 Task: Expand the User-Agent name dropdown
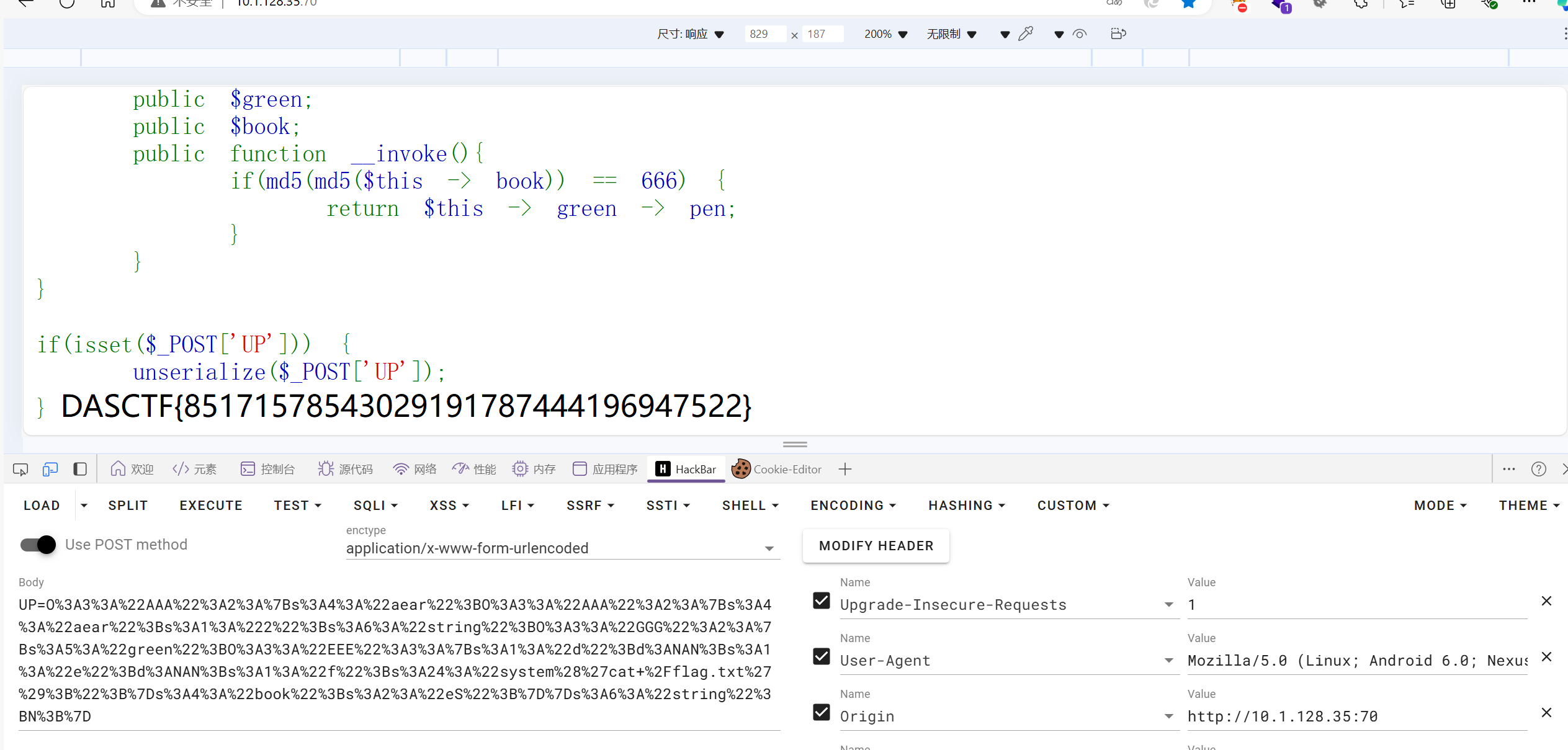[x=1169, y=661]
